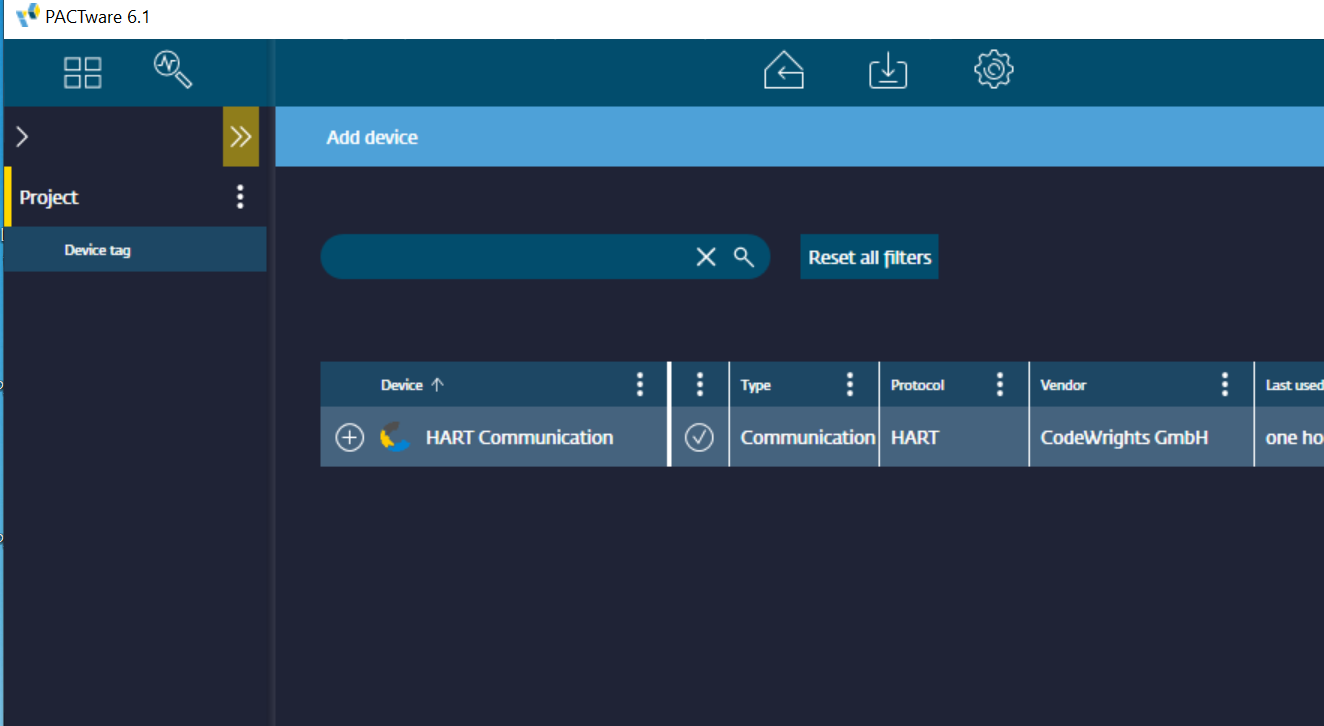This screenshot has width=1324, height=726.
Task: Open the Device column options menu
Action: click(x=640, y=385)
